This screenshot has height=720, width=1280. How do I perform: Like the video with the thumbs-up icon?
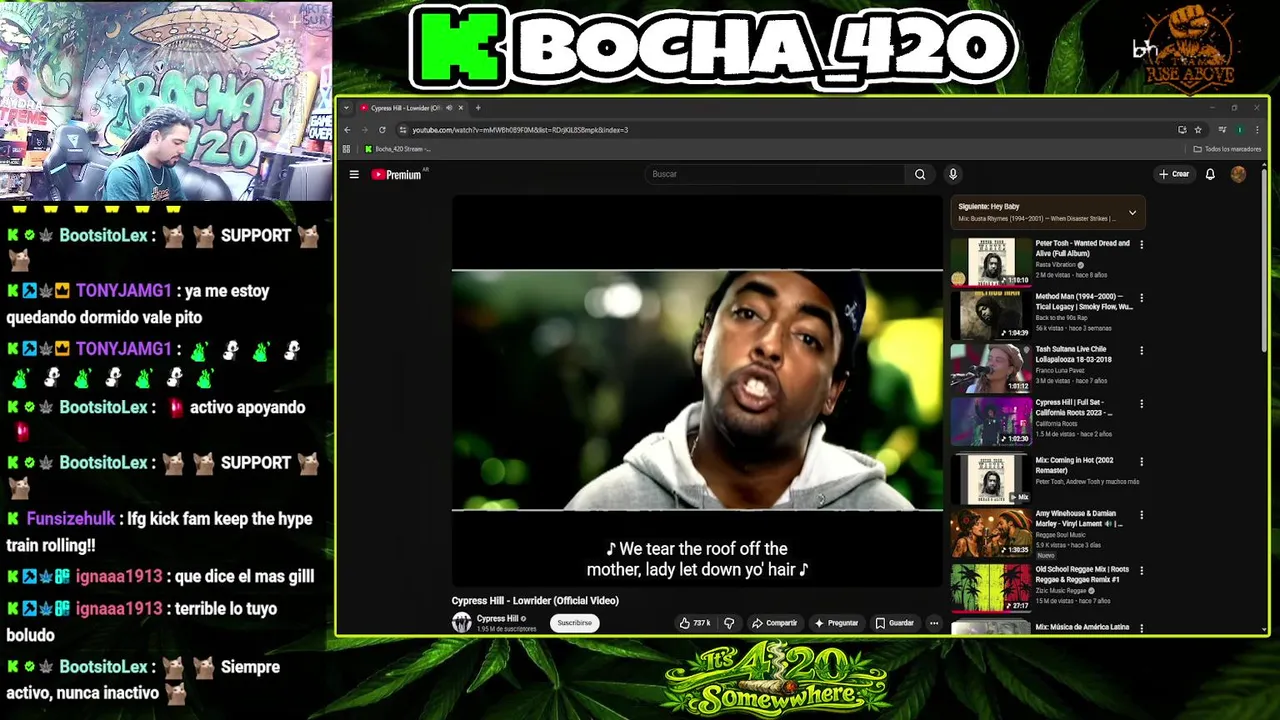pos(685,623)
